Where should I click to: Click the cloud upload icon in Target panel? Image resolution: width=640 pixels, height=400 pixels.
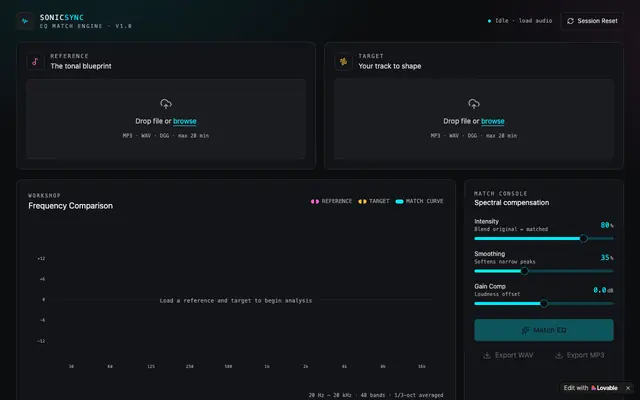click(474, 104)
